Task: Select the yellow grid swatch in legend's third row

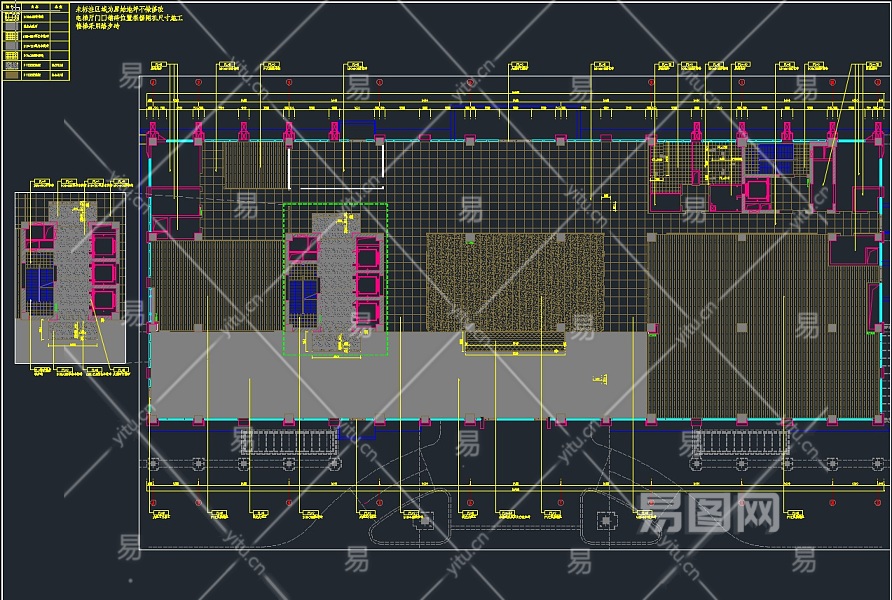Action: click(x=11, y=36)
